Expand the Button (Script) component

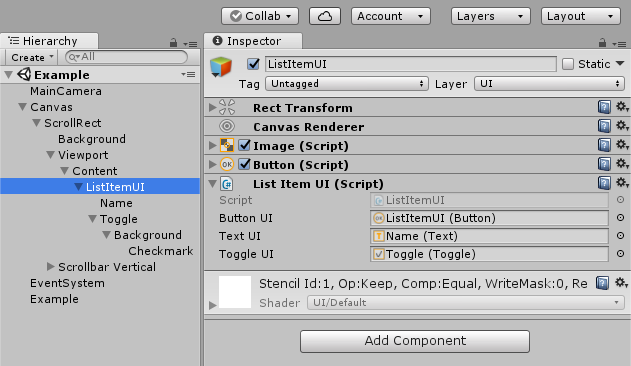pyautogui.click(x=212, y=164)
